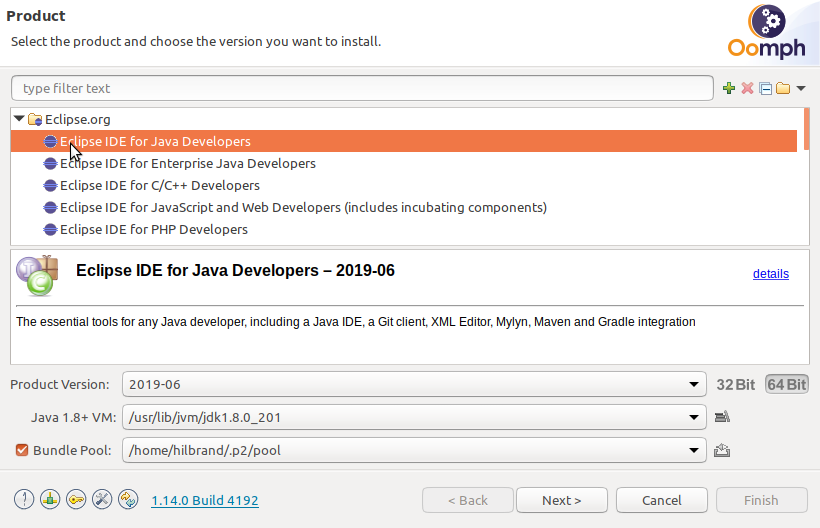Open the Product Version dropdown
820x528 pixels.
coord(414,384)
